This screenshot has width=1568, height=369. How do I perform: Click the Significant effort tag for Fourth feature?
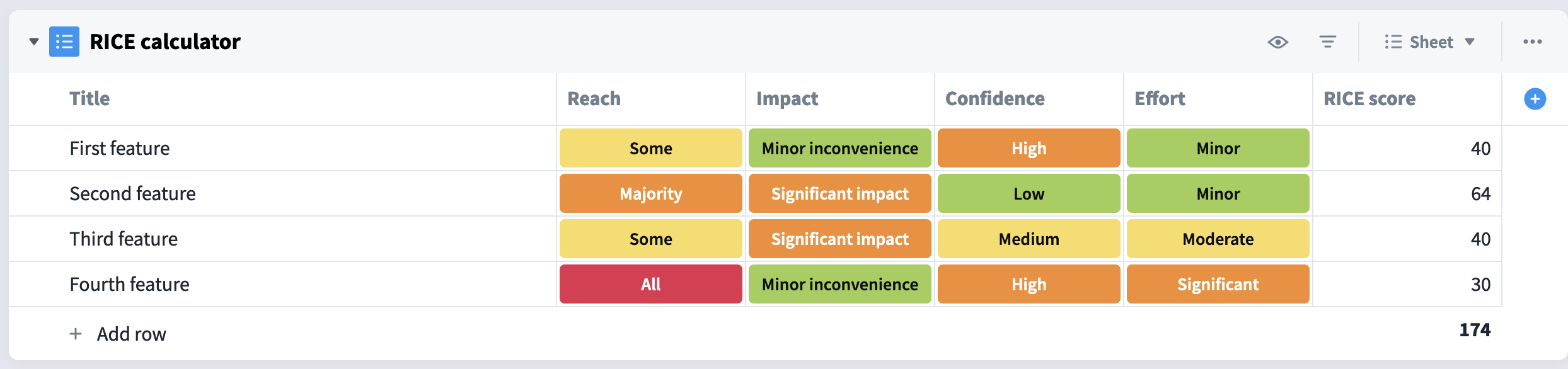pyautogui.click(x=1218, y=284)
